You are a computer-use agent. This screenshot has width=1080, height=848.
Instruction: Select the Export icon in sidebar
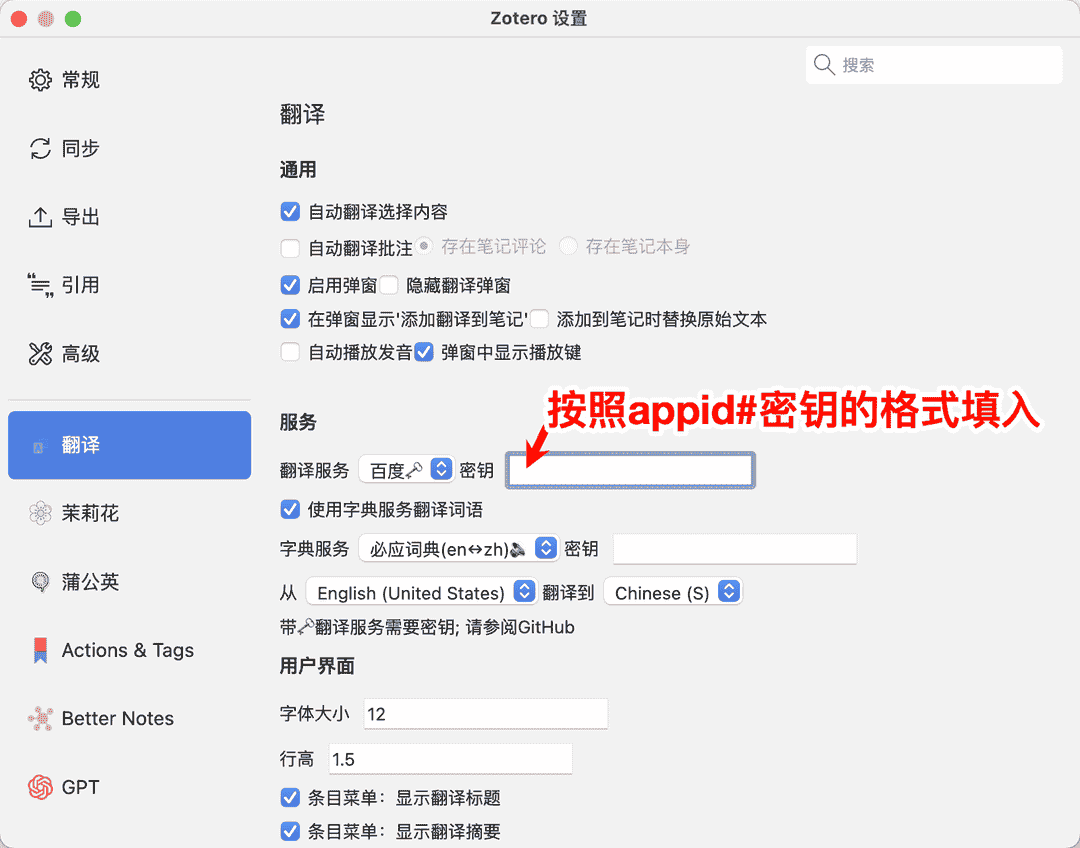point(40,217)
